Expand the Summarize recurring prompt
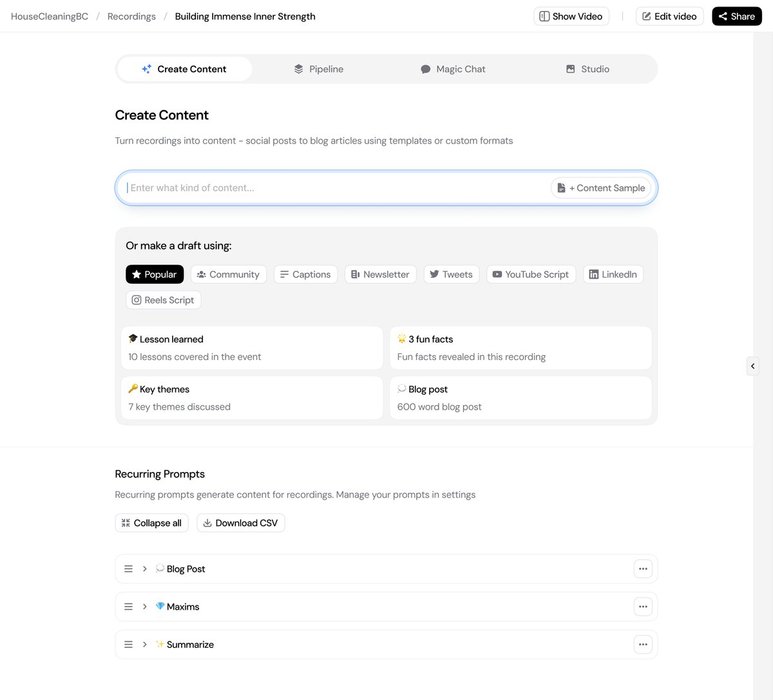This screenshot has width=773, height=700. 144,645
